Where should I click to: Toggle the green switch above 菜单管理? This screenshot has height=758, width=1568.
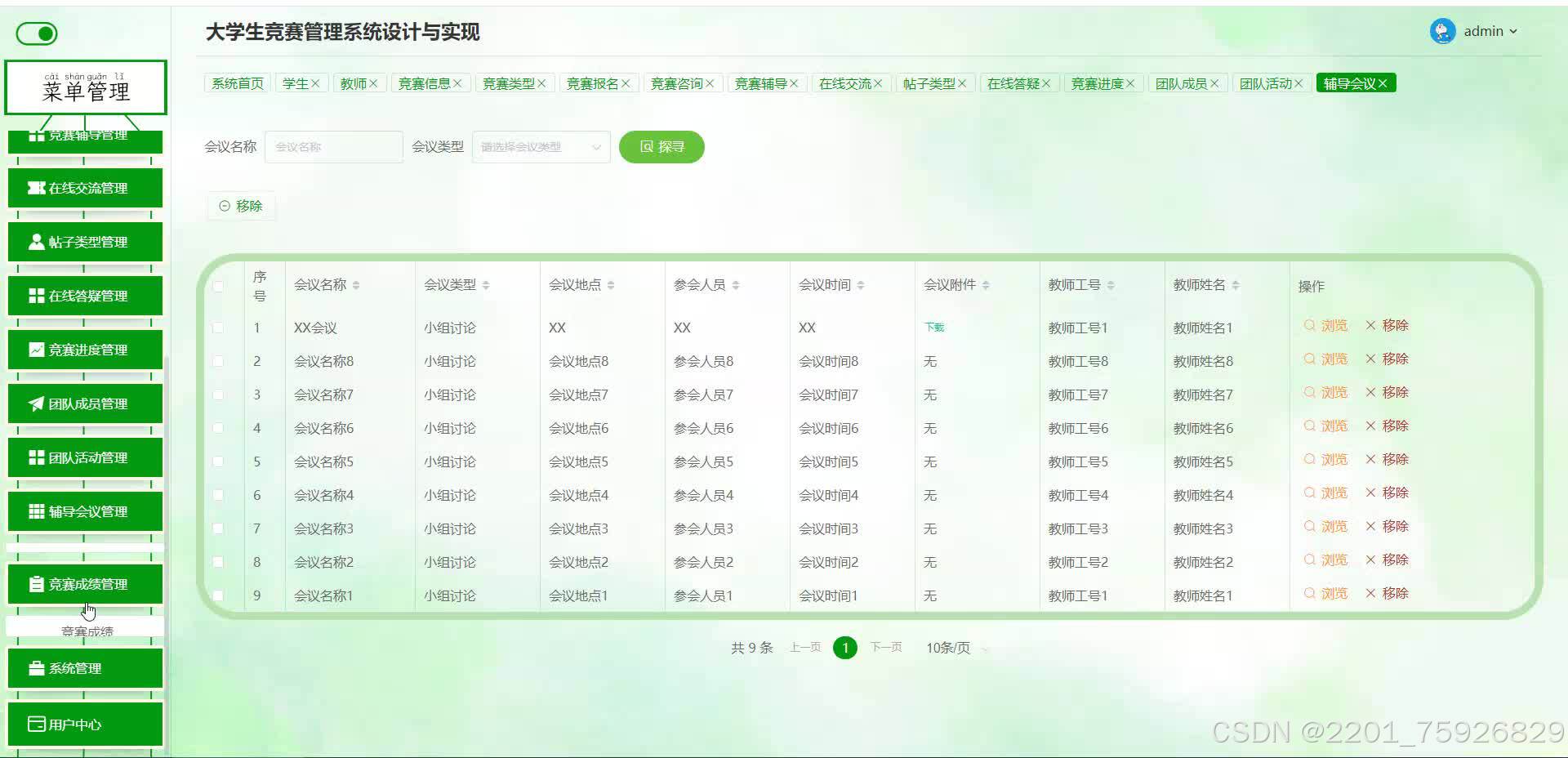coord(36,33)
